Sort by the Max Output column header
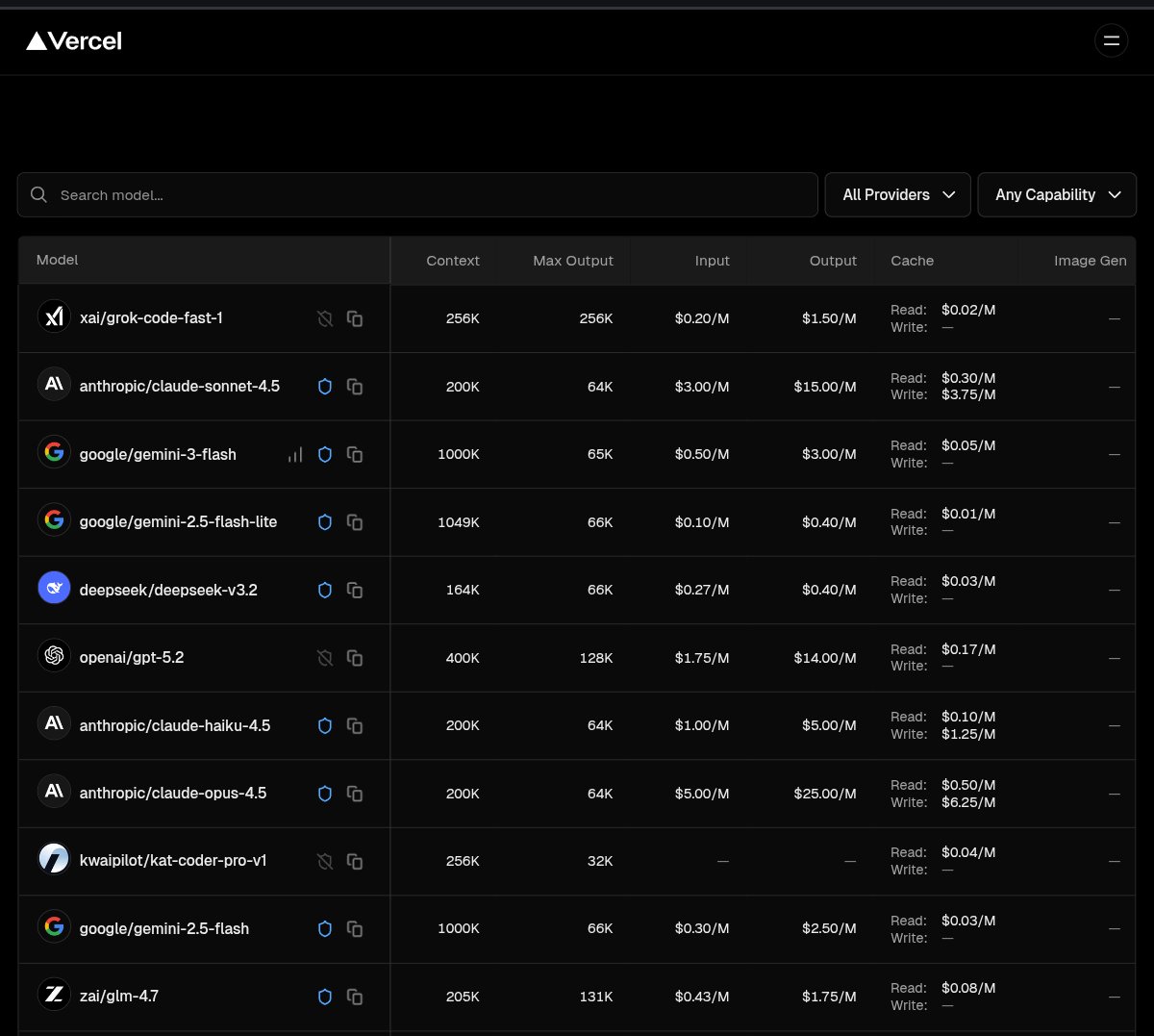 pos(573,261)
